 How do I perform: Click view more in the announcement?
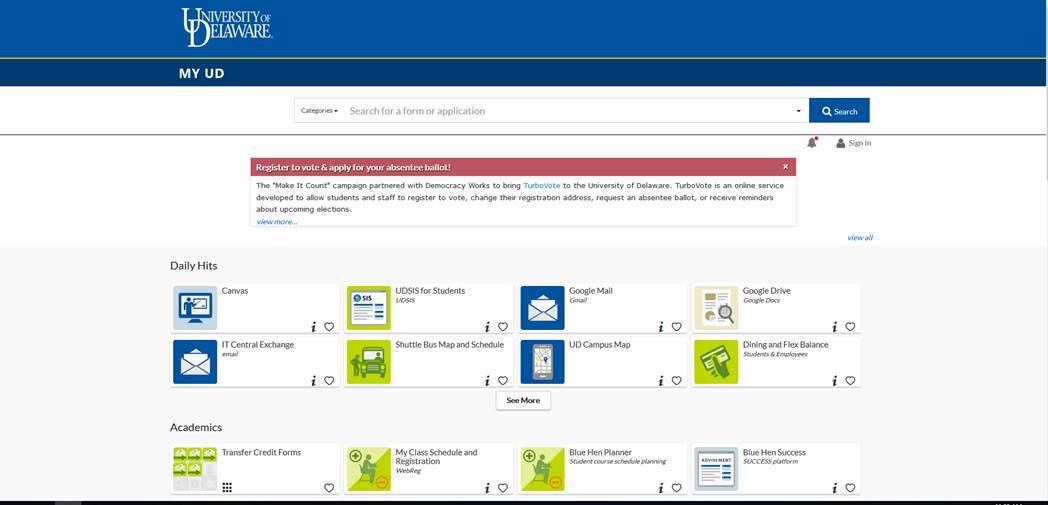coord(277,222)
